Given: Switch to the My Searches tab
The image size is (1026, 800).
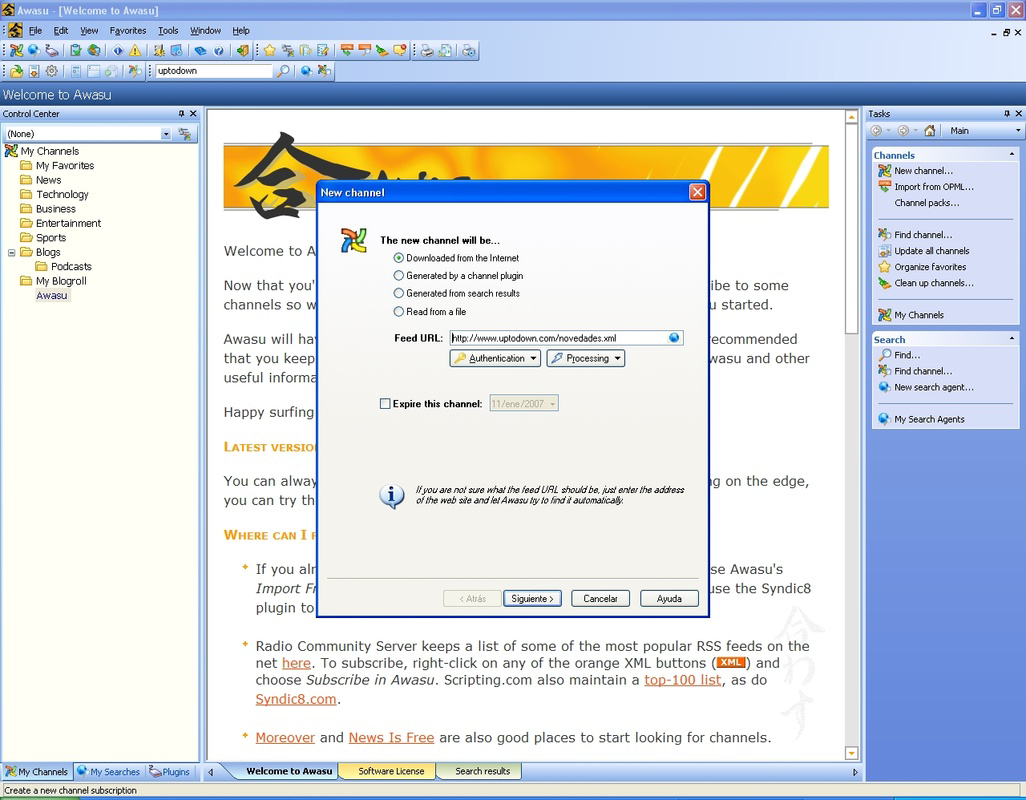Looking at the screenshot, I should click(109, 772).
